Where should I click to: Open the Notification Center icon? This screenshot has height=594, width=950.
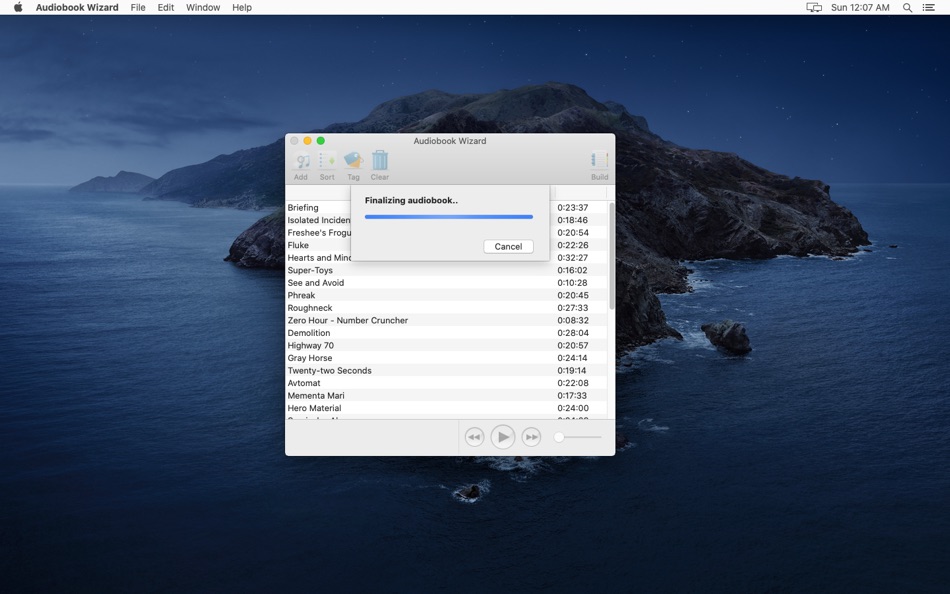point(928,7)
